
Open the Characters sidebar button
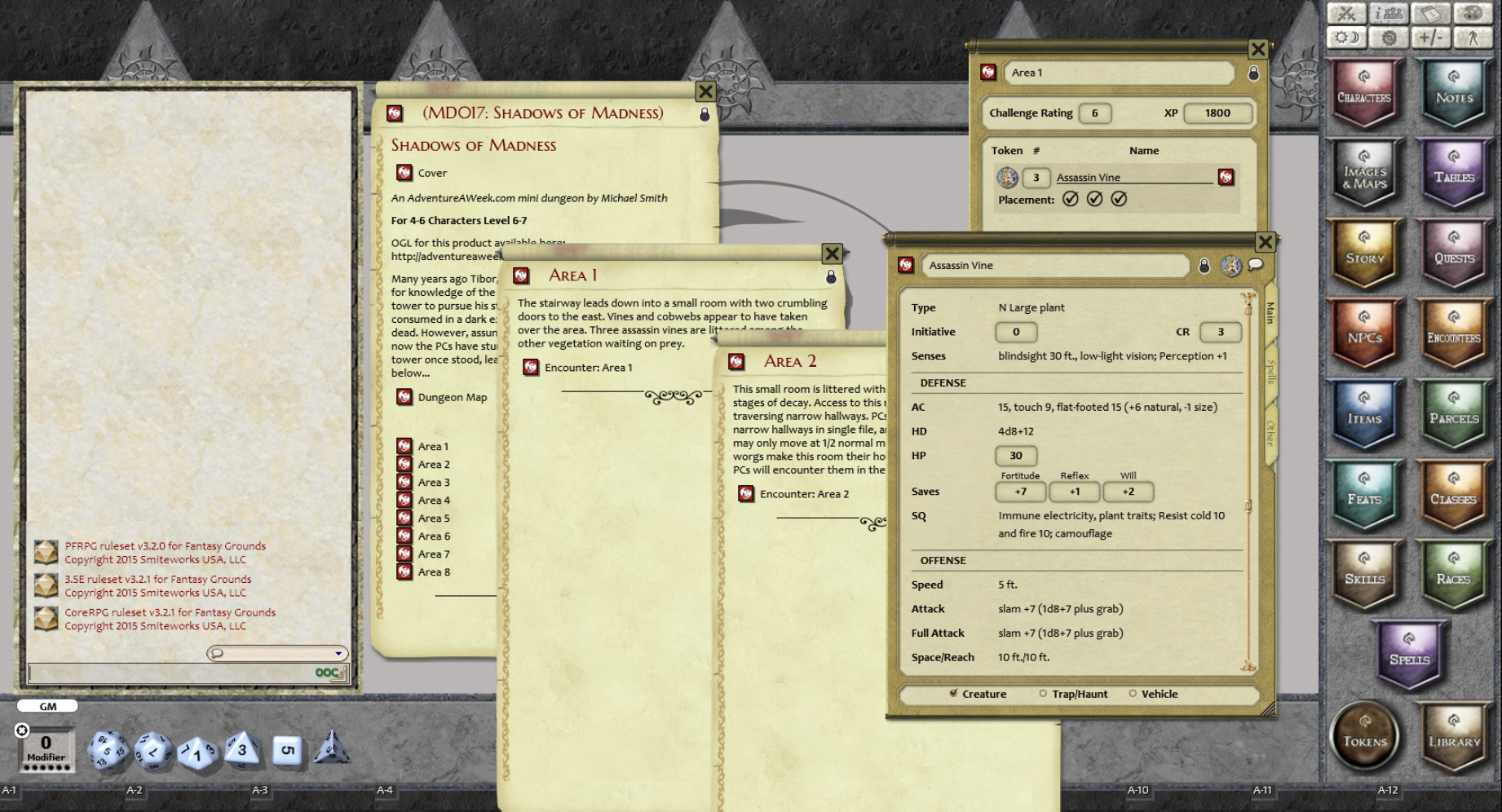[x=1364, y=94]
